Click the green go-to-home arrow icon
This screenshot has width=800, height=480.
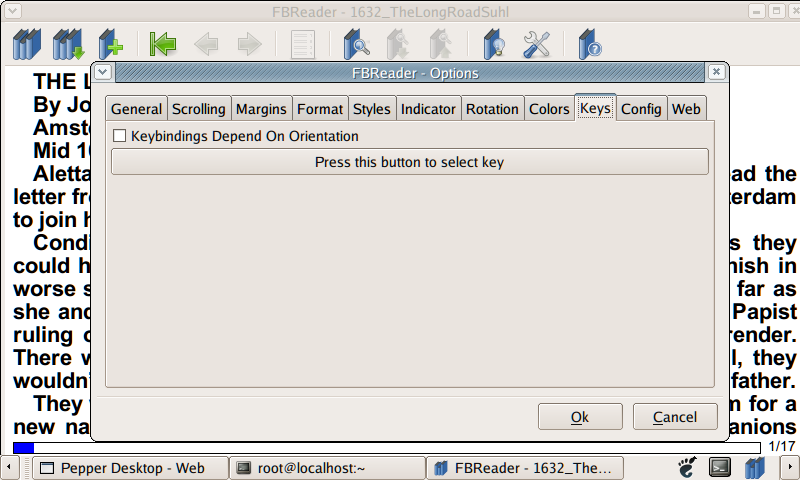[163, 44]
